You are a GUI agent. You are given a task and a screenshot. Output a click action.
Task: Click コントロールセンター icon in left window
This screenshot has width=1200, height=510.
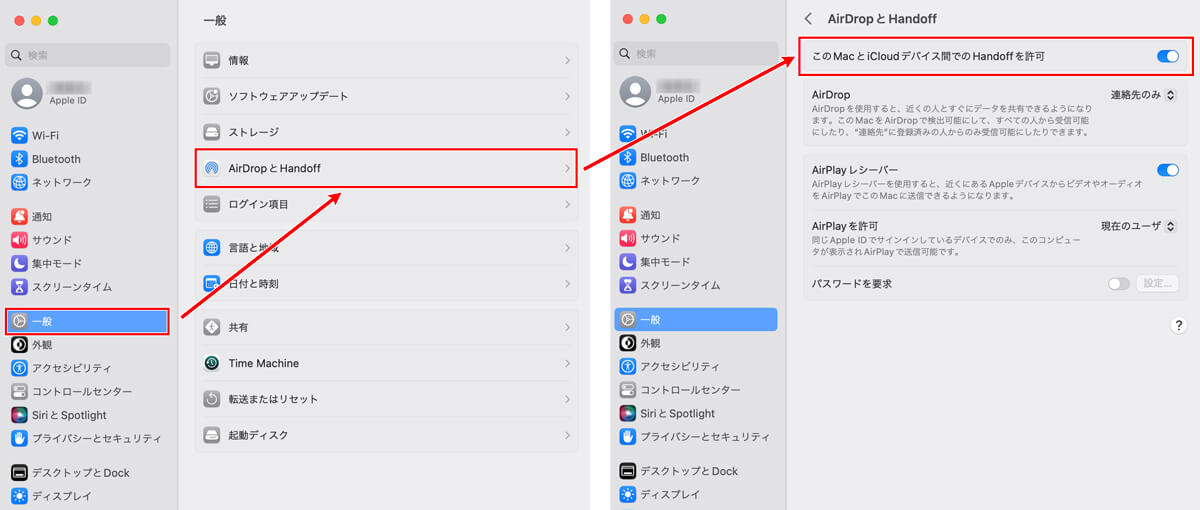pos(19,391)
